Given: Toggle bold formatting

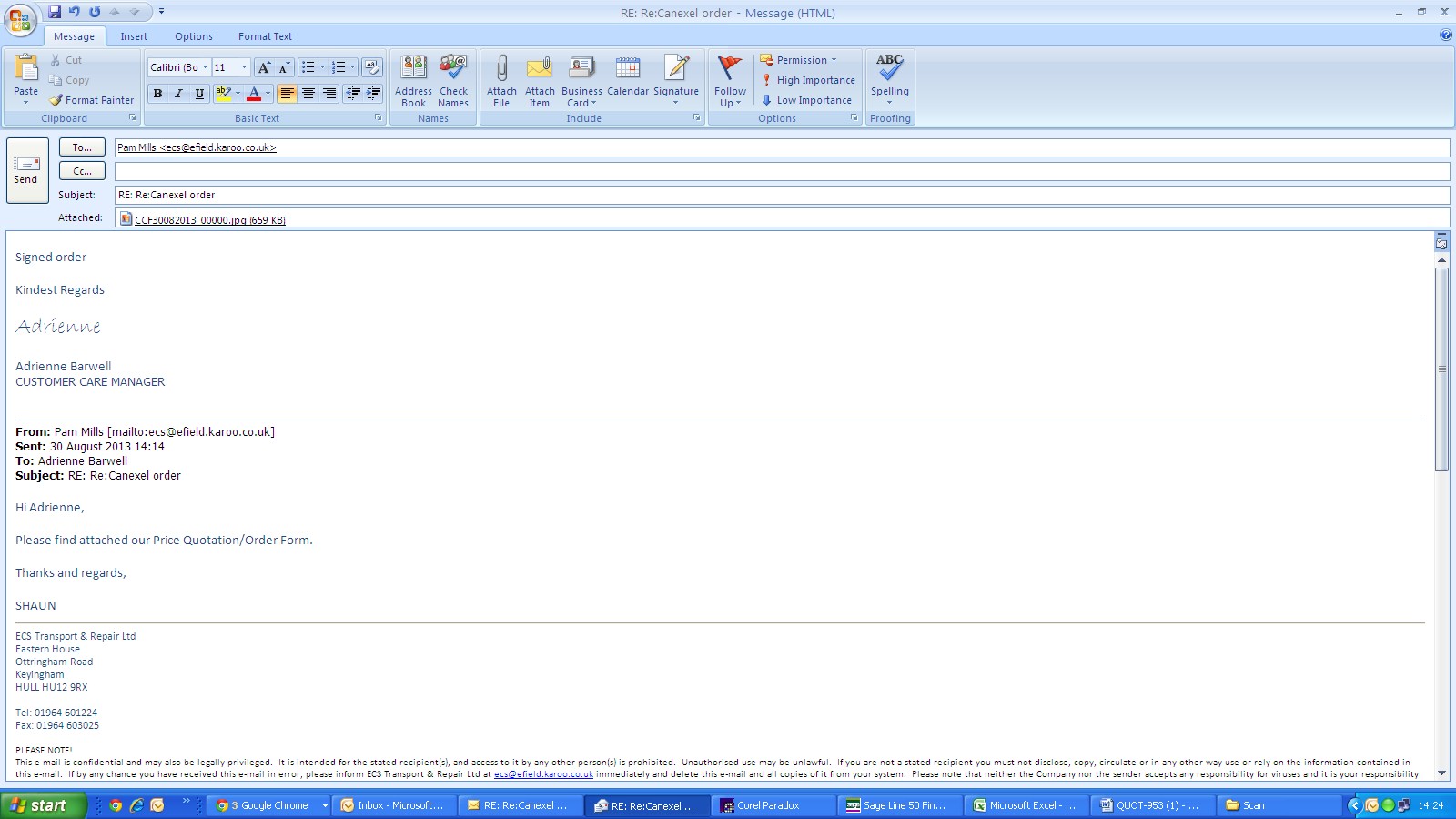Looking at the screenshot, I should [157, 94].
